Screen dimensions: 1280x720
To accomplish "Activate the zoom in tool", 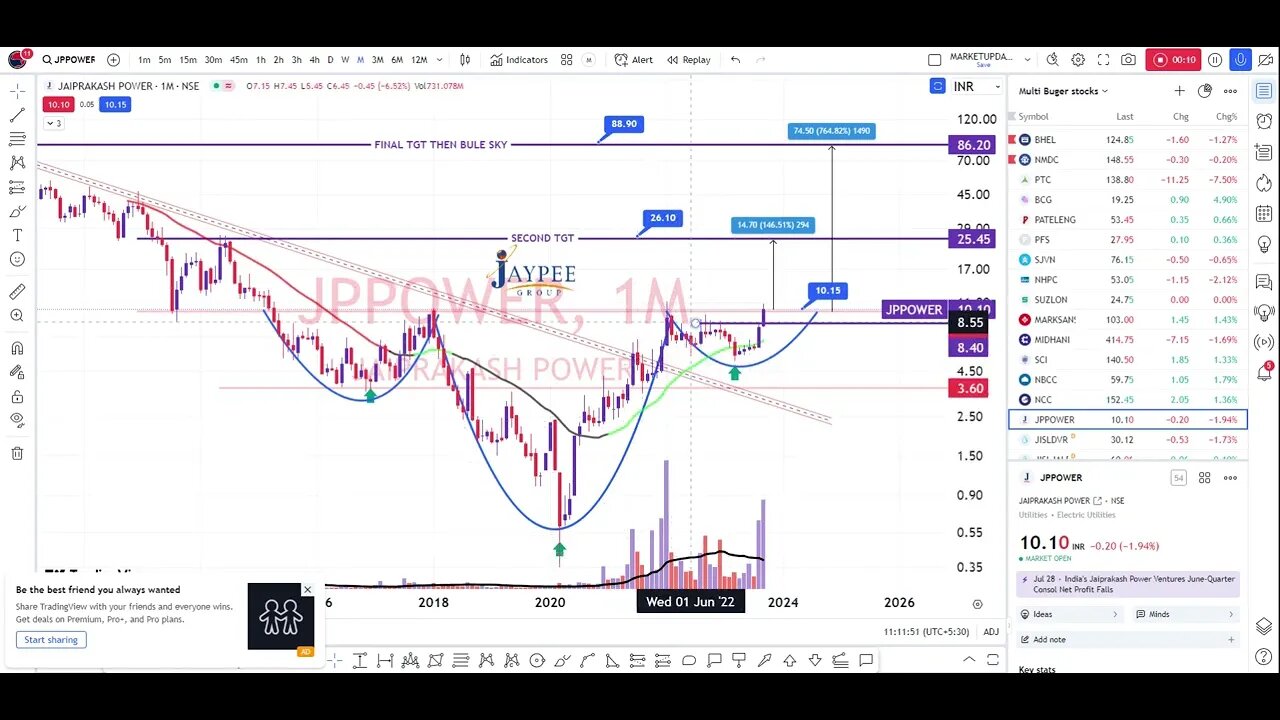I will pos(17,316).
